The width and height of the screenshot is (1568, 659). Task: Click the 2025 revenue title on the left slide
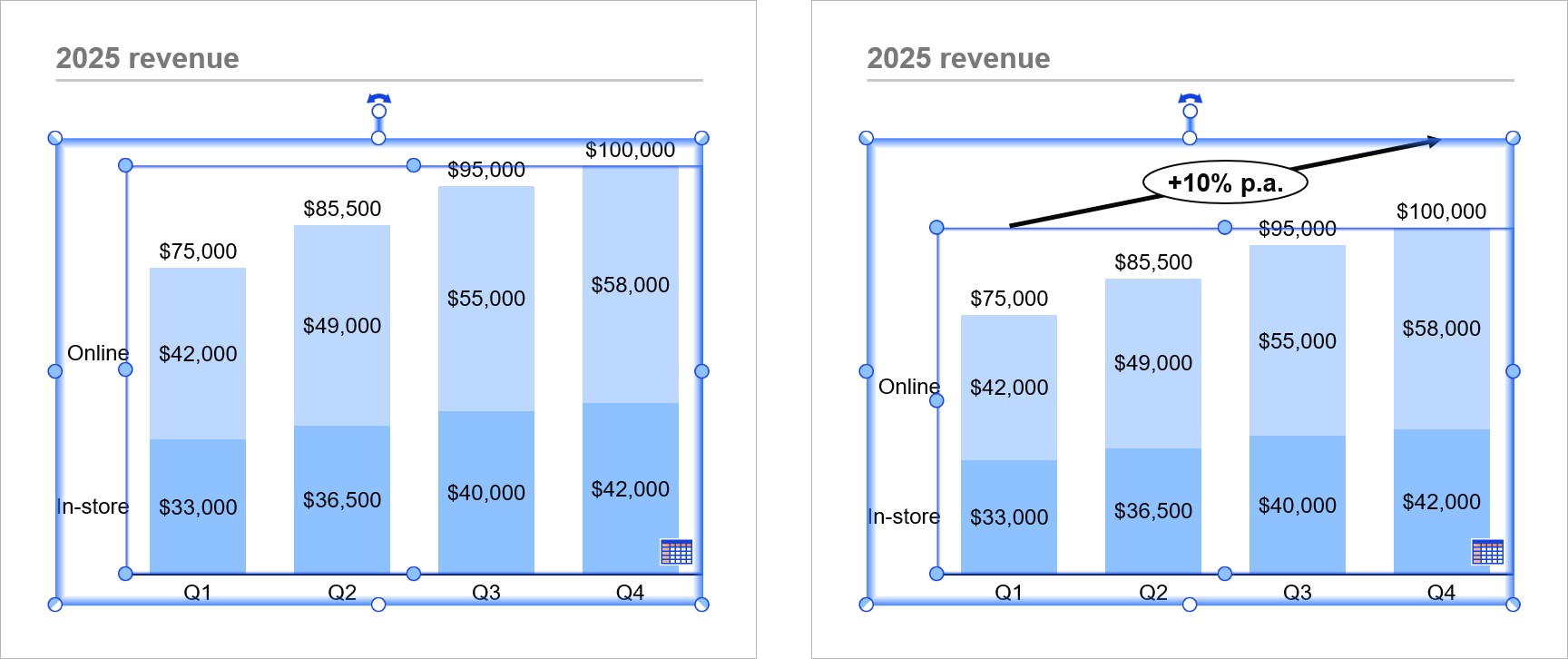(148, 58)
